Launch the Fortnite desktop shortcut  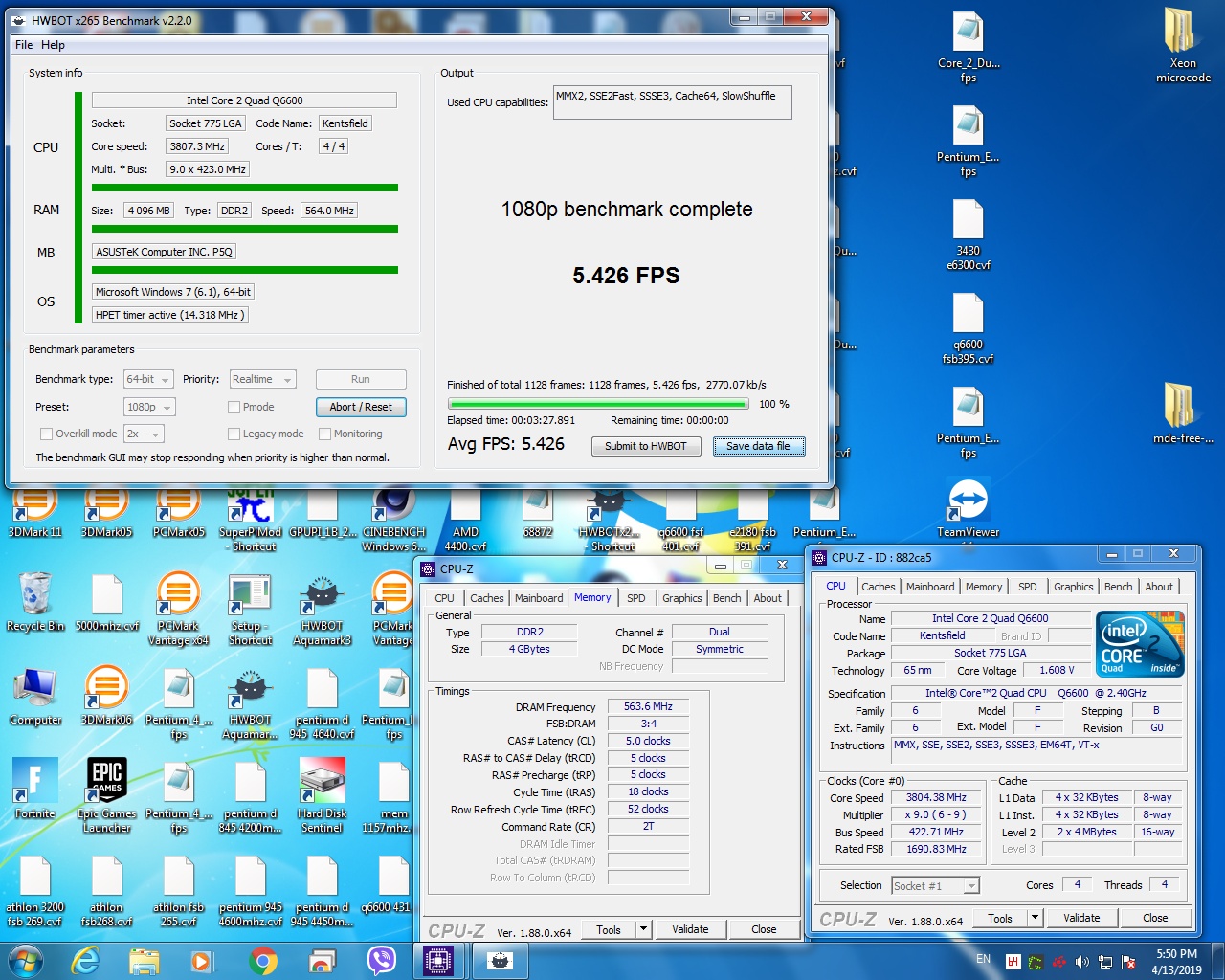pyautogui.click(x=35, y=789)
